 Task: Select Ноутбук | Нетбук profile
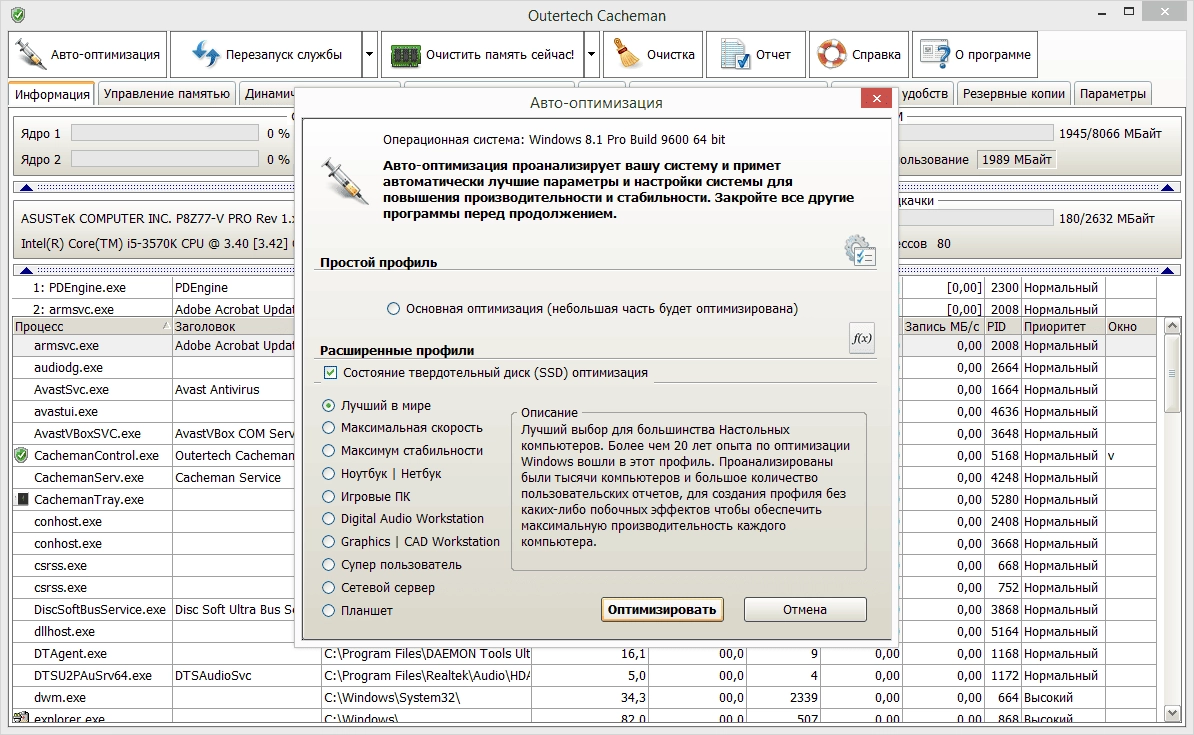pos(382,474)
